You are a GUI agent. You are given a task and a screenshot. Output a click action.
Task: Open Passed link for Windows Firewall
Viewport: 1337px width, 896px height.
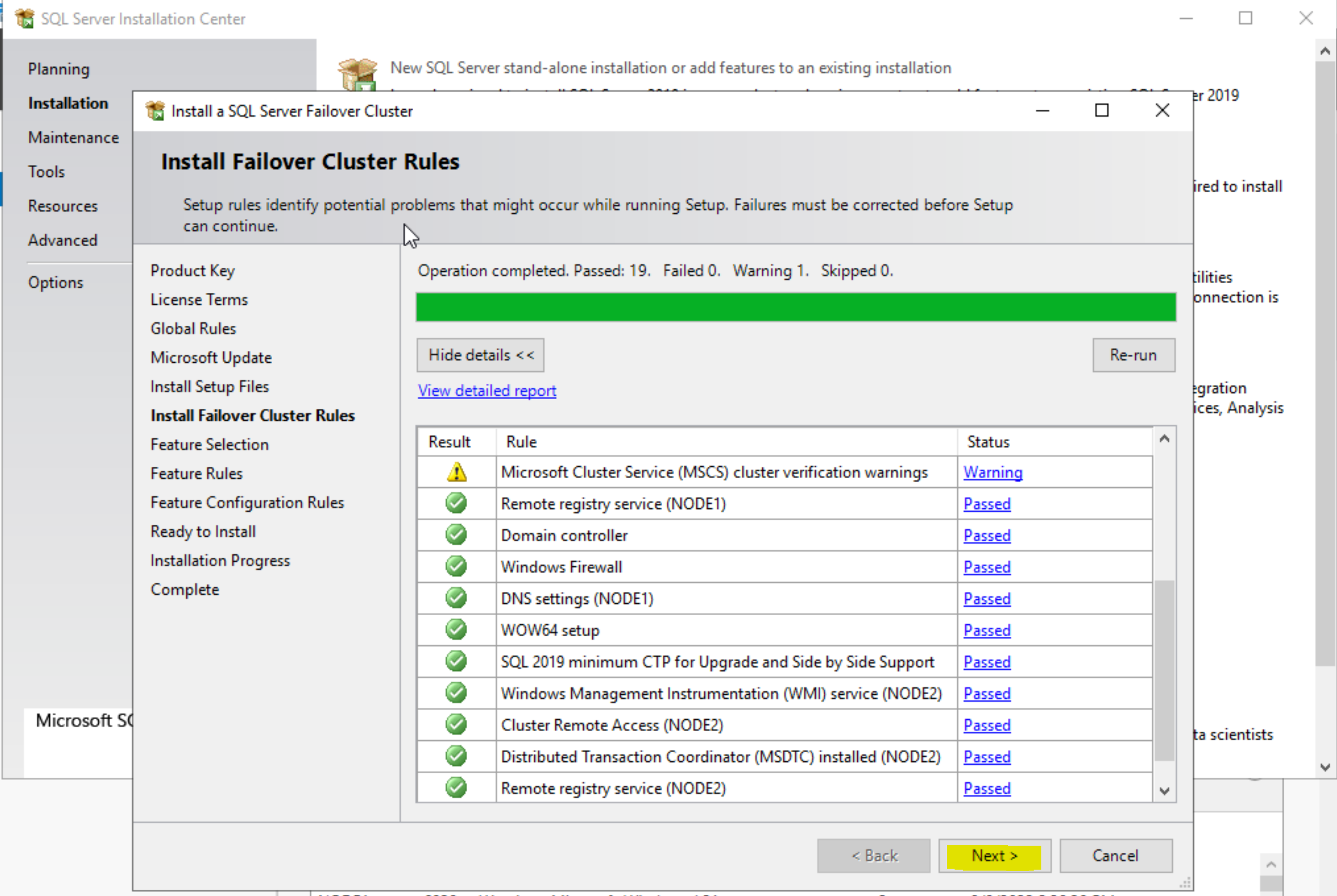(x=987, y=567)
